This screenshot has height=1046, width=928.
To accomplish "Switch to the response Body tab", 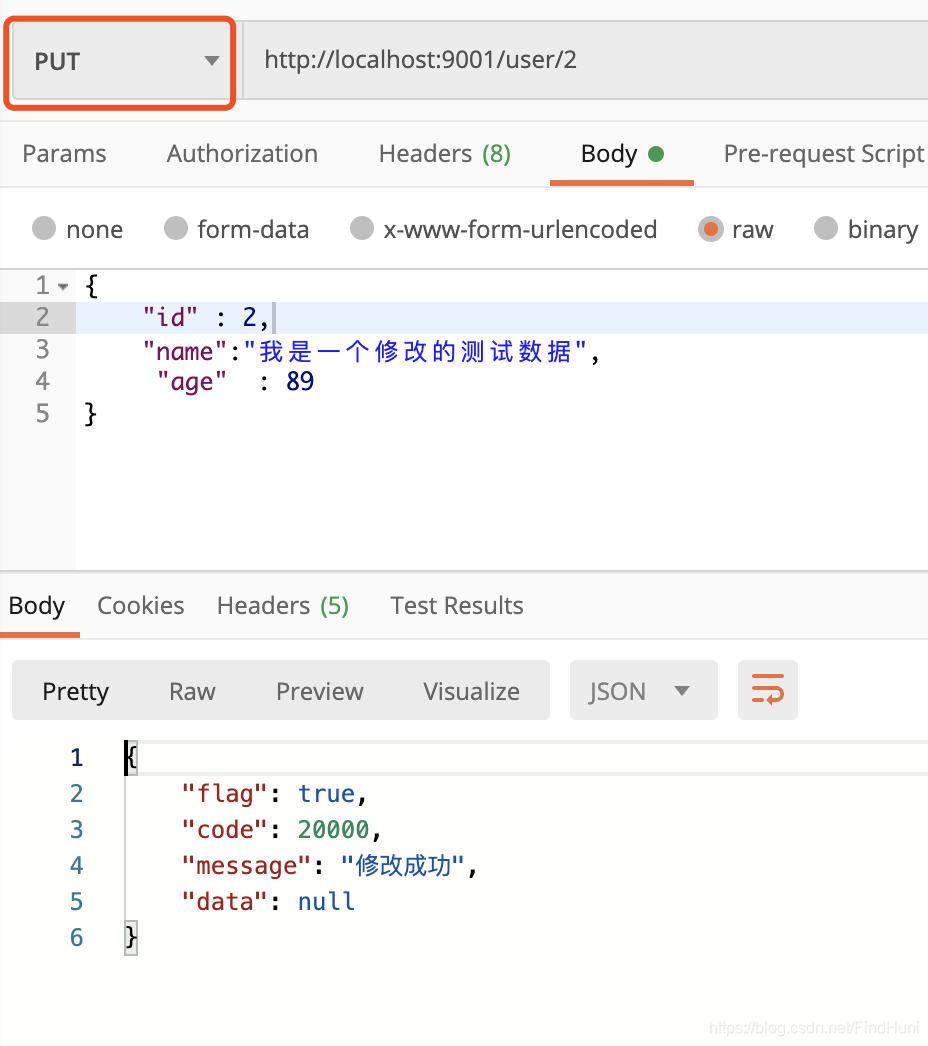I will pos(37,606).
